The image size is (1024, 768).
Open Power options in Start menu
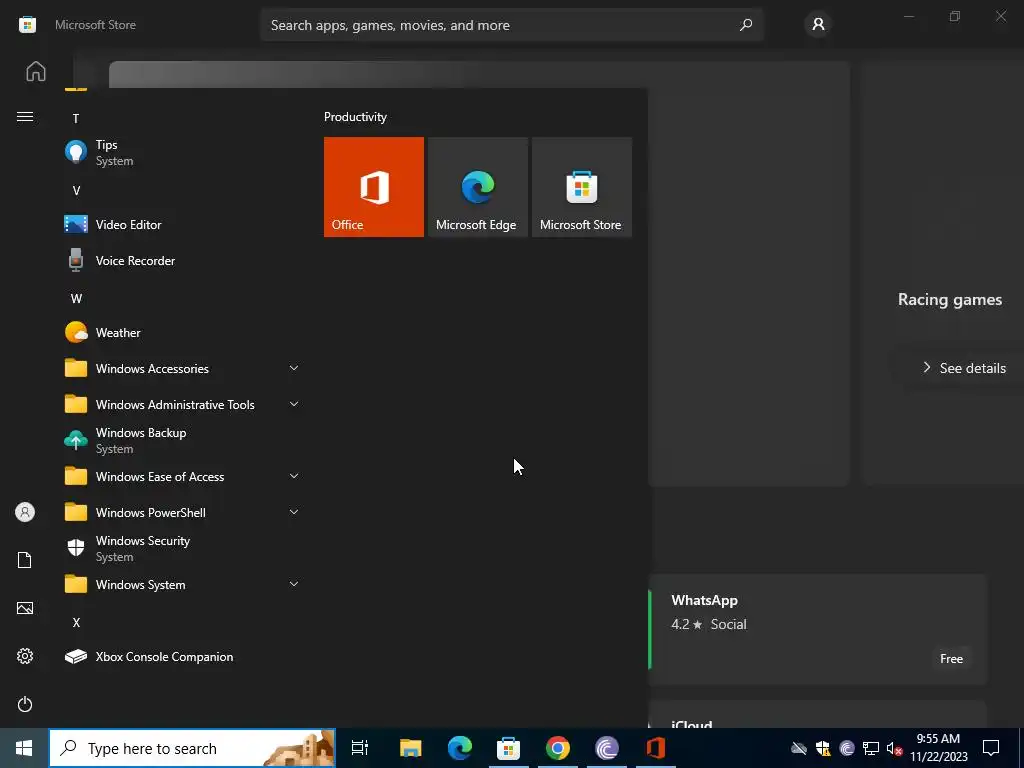pos(25,704)
